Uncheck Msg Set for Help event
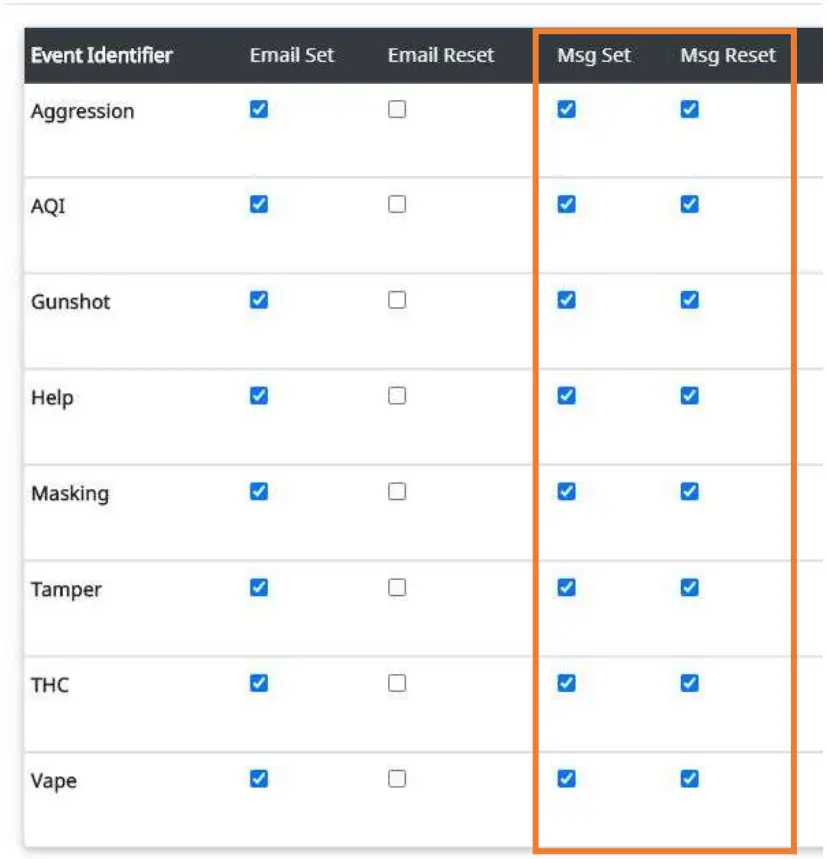 566,396
